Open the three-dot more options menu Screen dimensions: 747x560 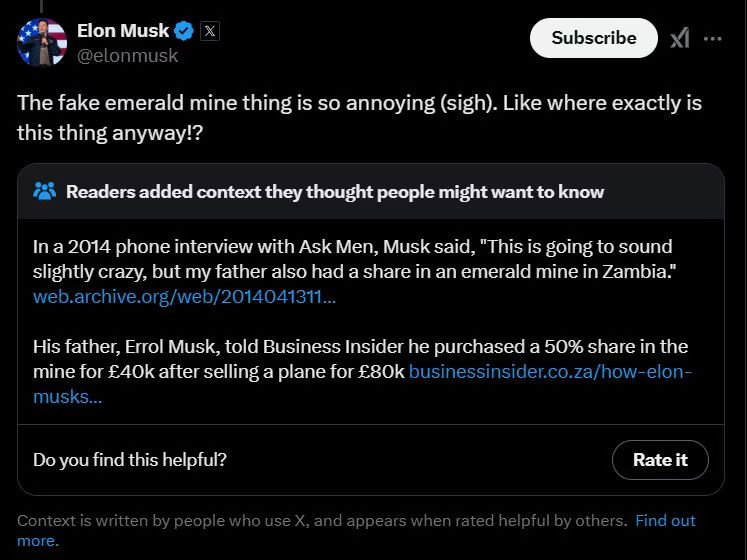coord(713,38)
